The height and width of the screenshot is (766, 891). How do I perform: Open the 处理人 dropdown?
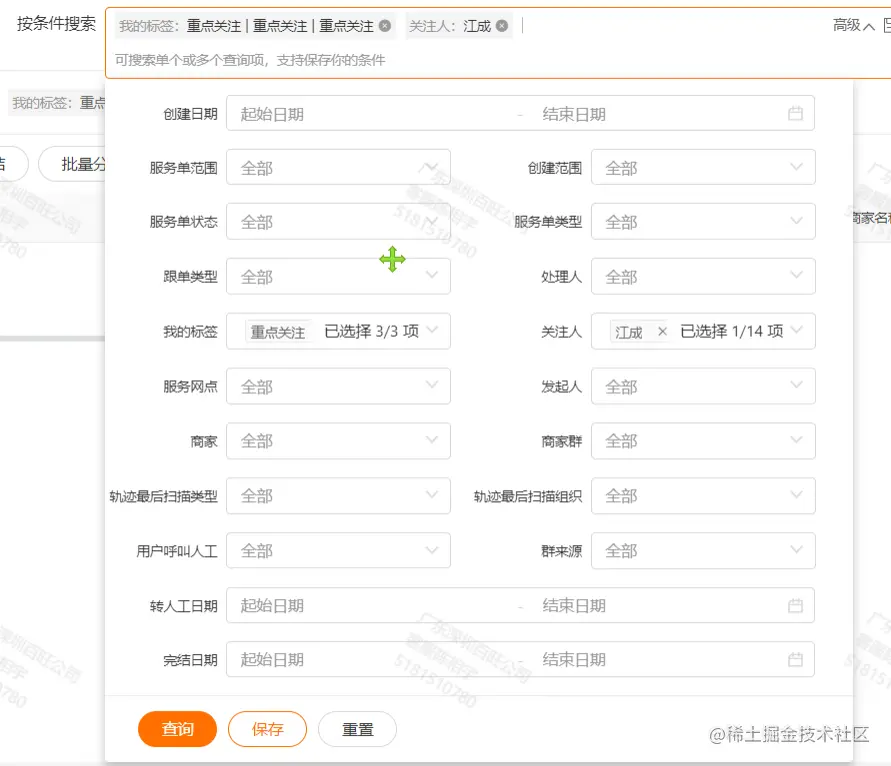(x=703, y=276)
